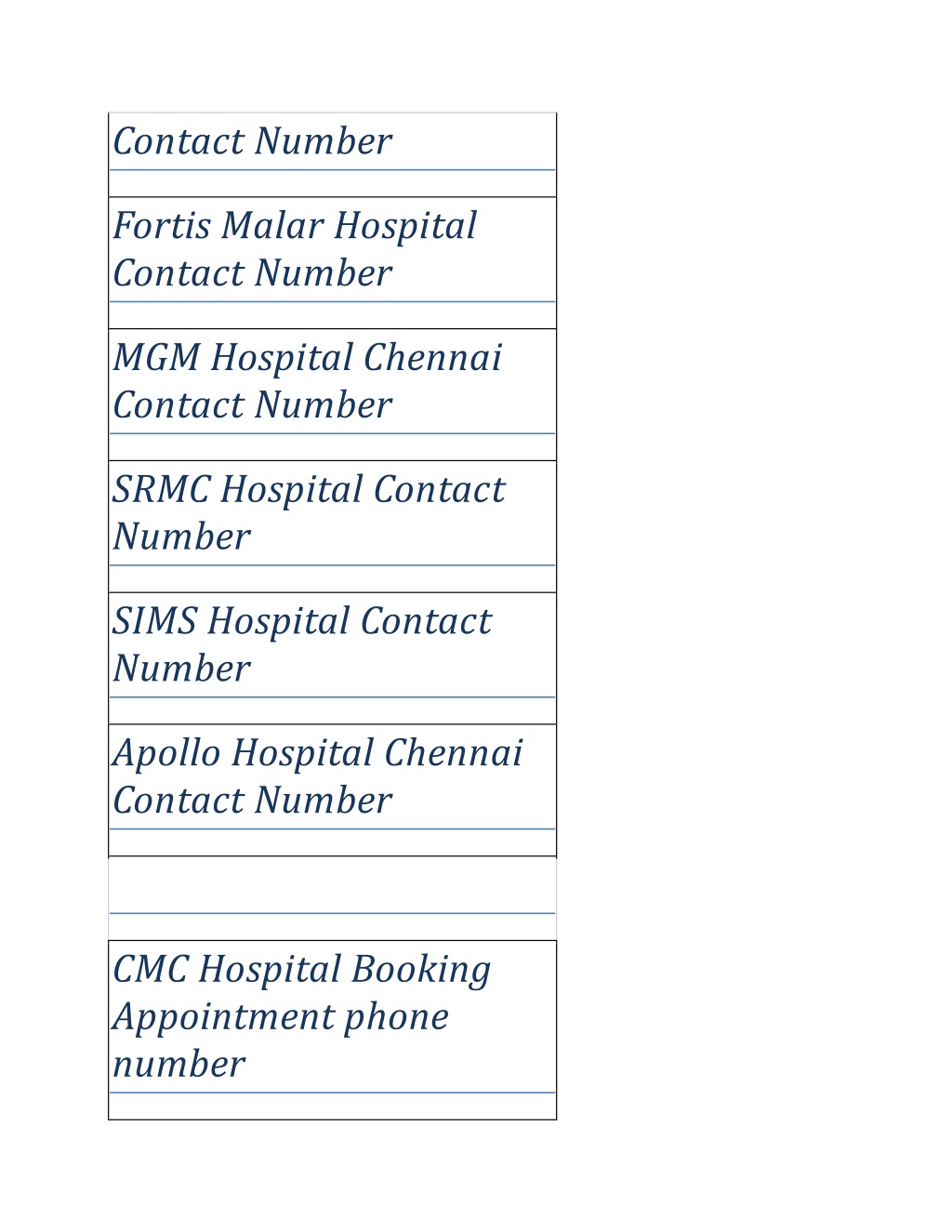Click the empty spacer row below CMC Hospital entry

point(332,1106)
